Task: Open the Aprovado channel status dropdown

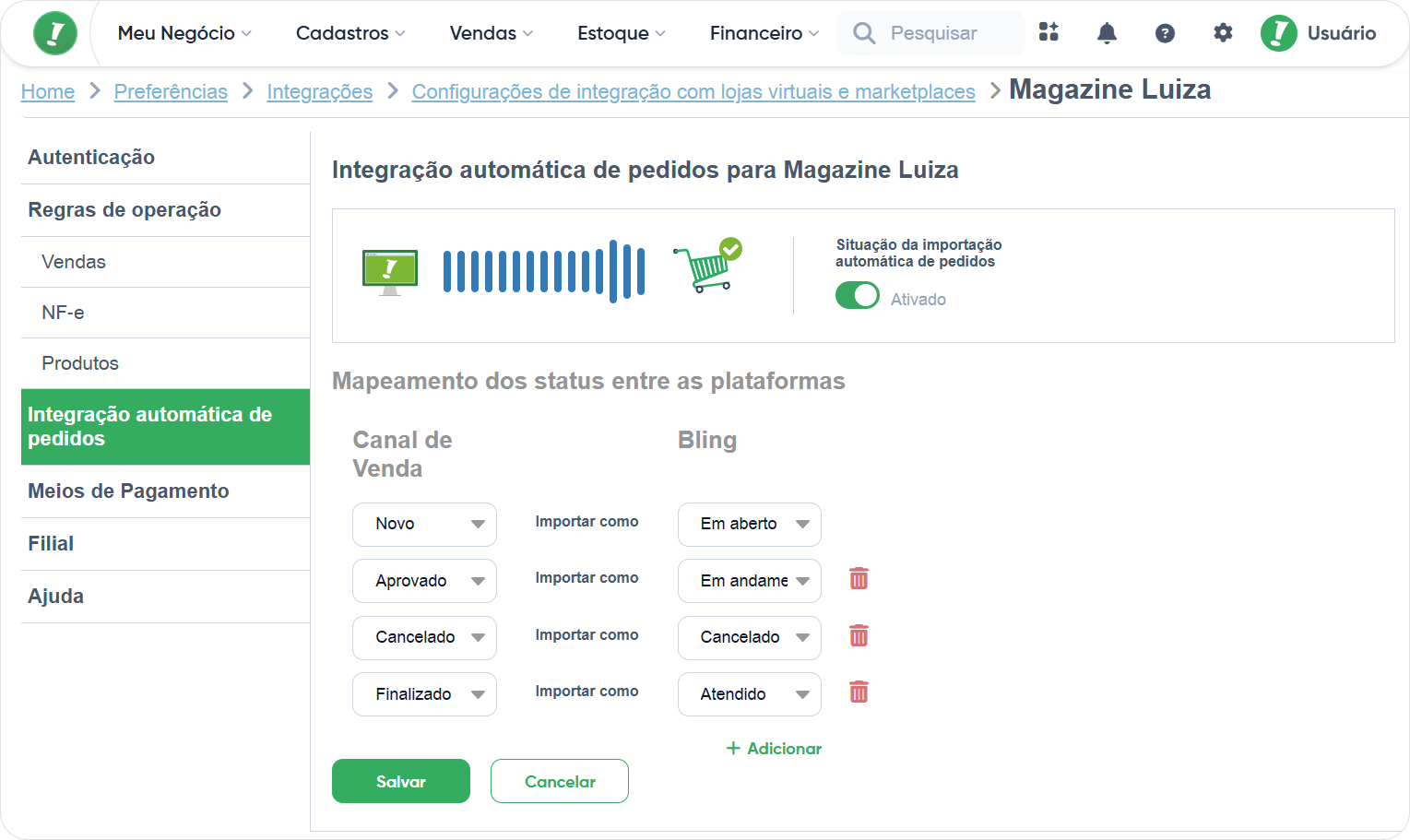Action: 424,581
